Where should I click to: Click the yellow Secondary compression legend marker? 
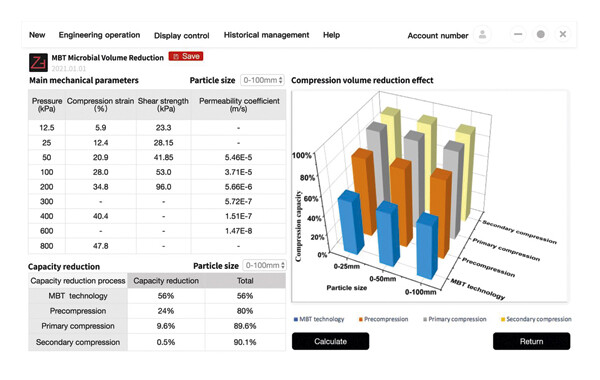point(503,319)
